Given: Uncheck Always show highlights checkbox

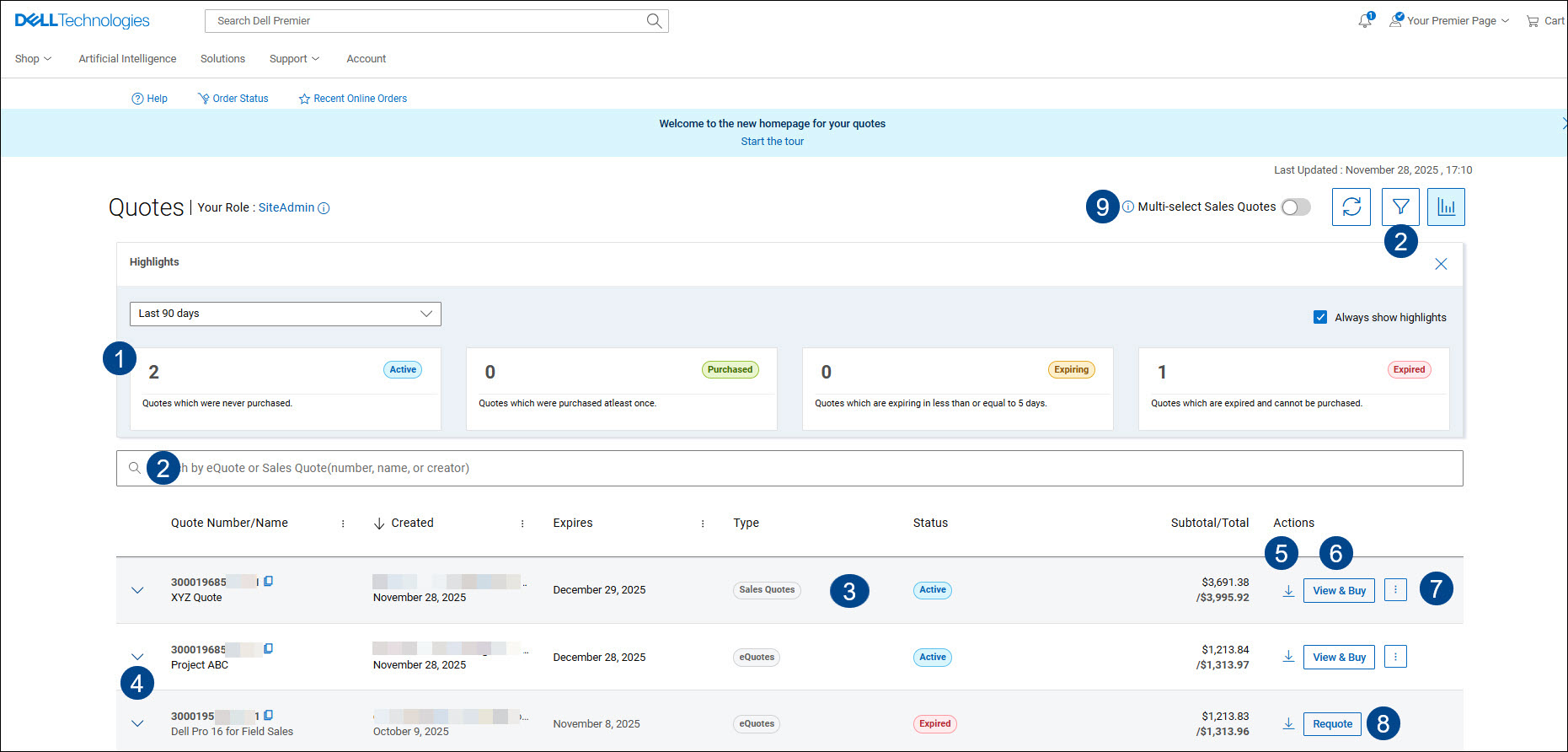Looking at the screenshot, I should coord(1320,318).
